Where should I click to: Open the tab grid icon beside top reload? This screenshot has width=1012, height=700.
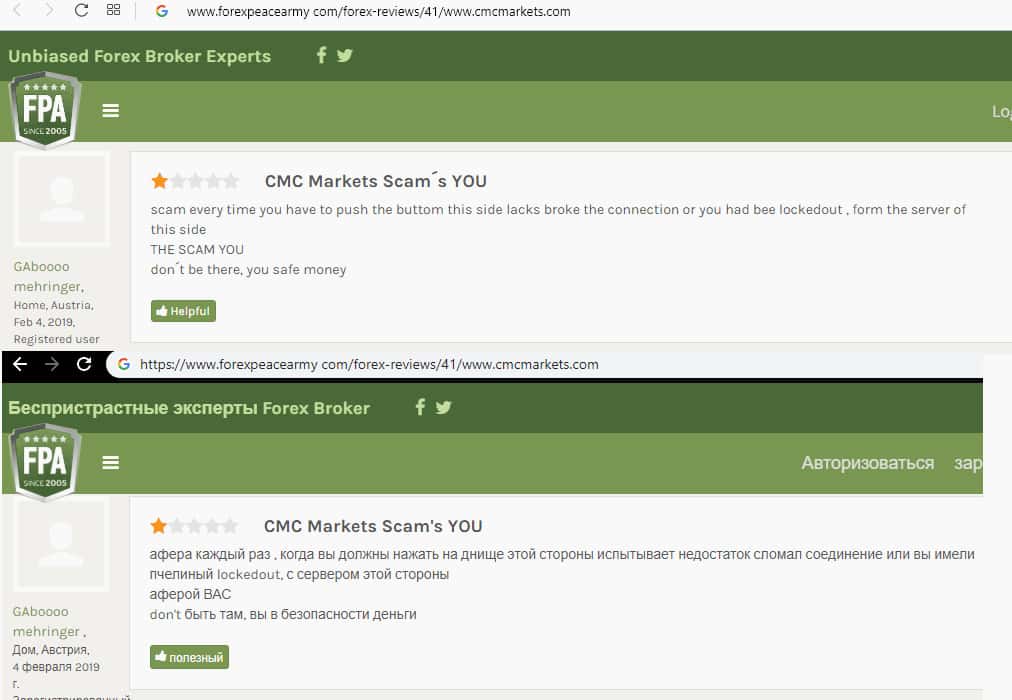tap(113, 11)
